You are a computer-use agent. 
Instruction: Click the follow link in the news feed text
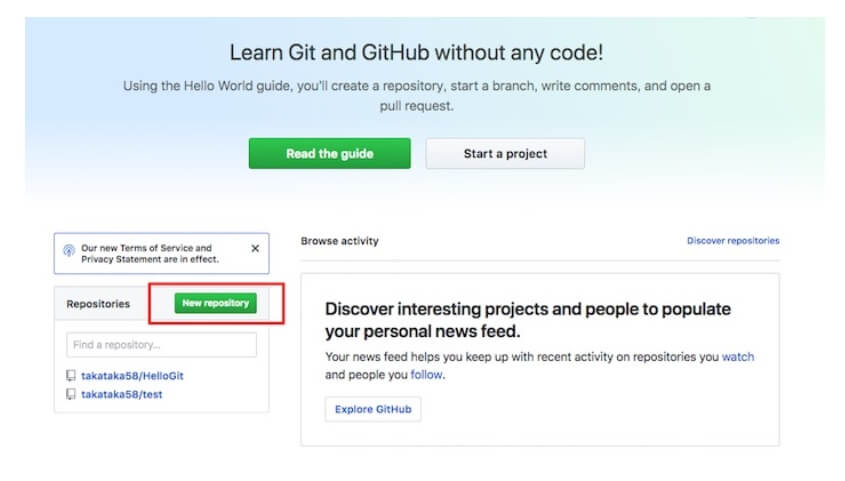[x=425, y=375]
